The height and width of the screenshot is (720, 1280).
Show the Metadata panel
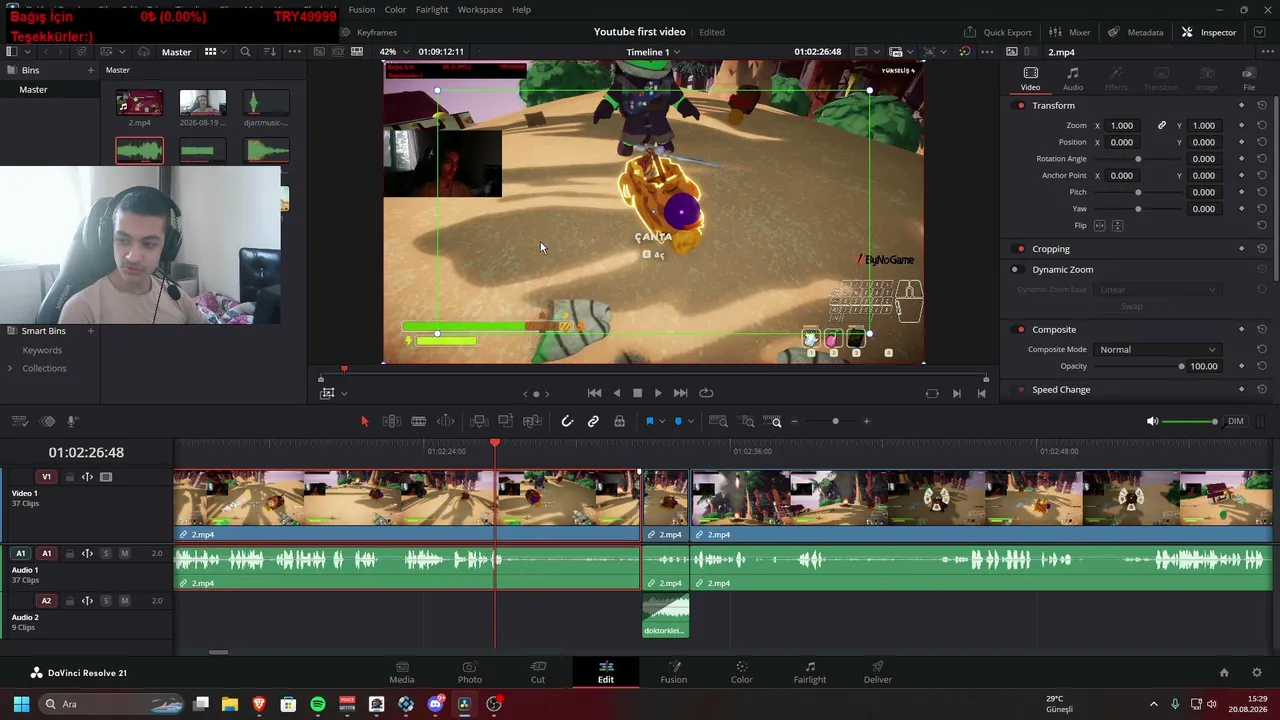[x=1136, y=32]
